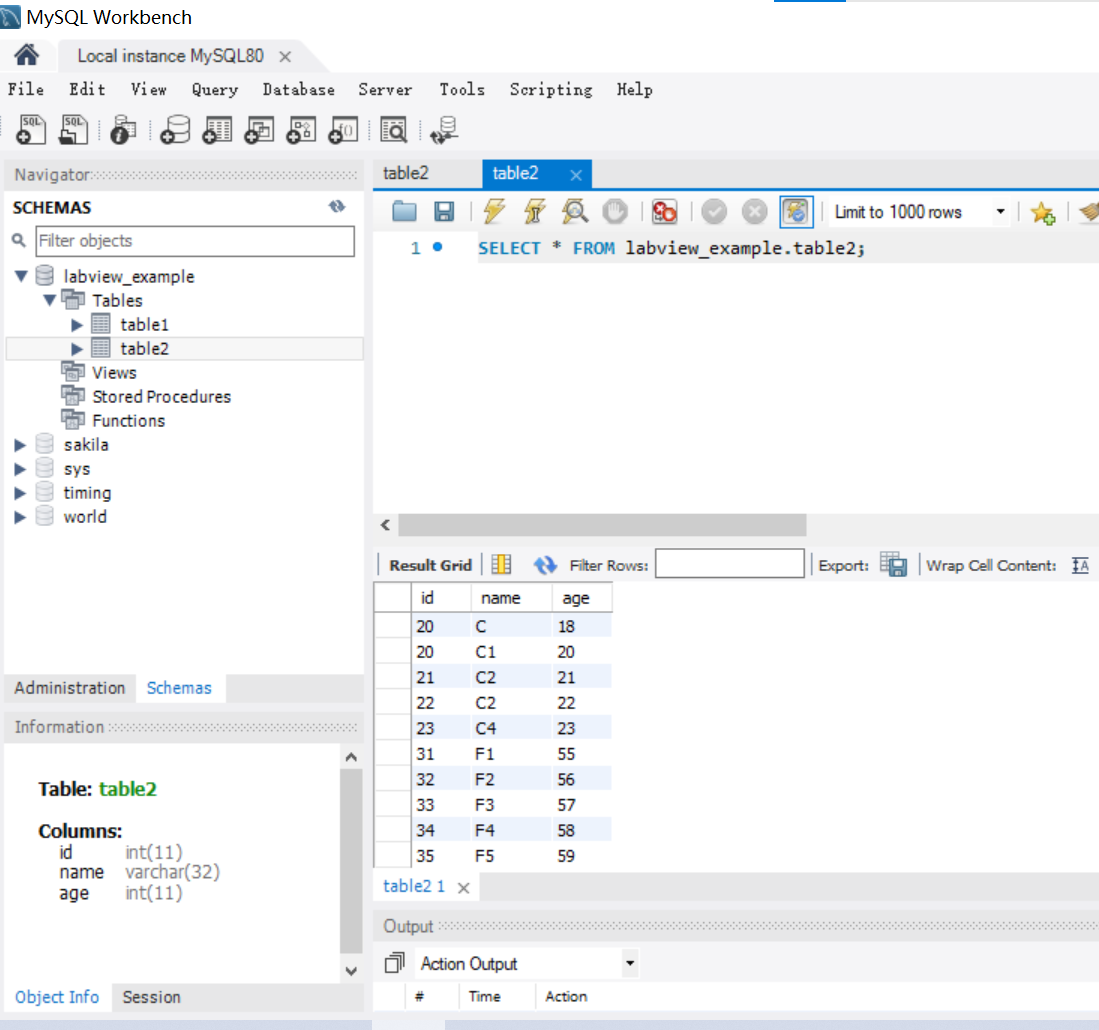Click the Filter Rows input field
This screenshot has width=1099, height=1030.
coord(730,563)
